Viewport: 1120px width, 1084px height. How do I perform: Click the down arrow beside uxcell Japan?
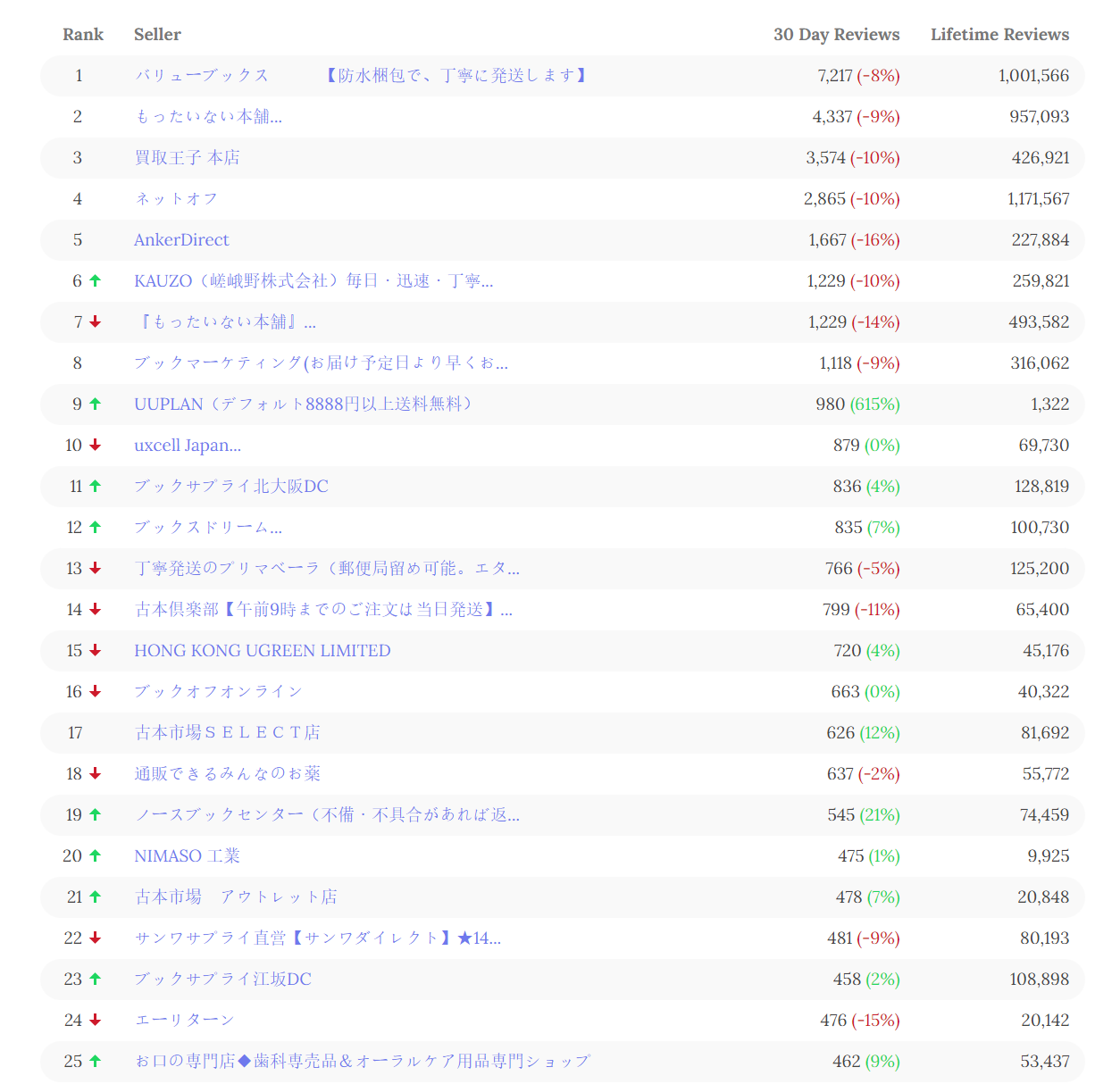pos(96,445)
